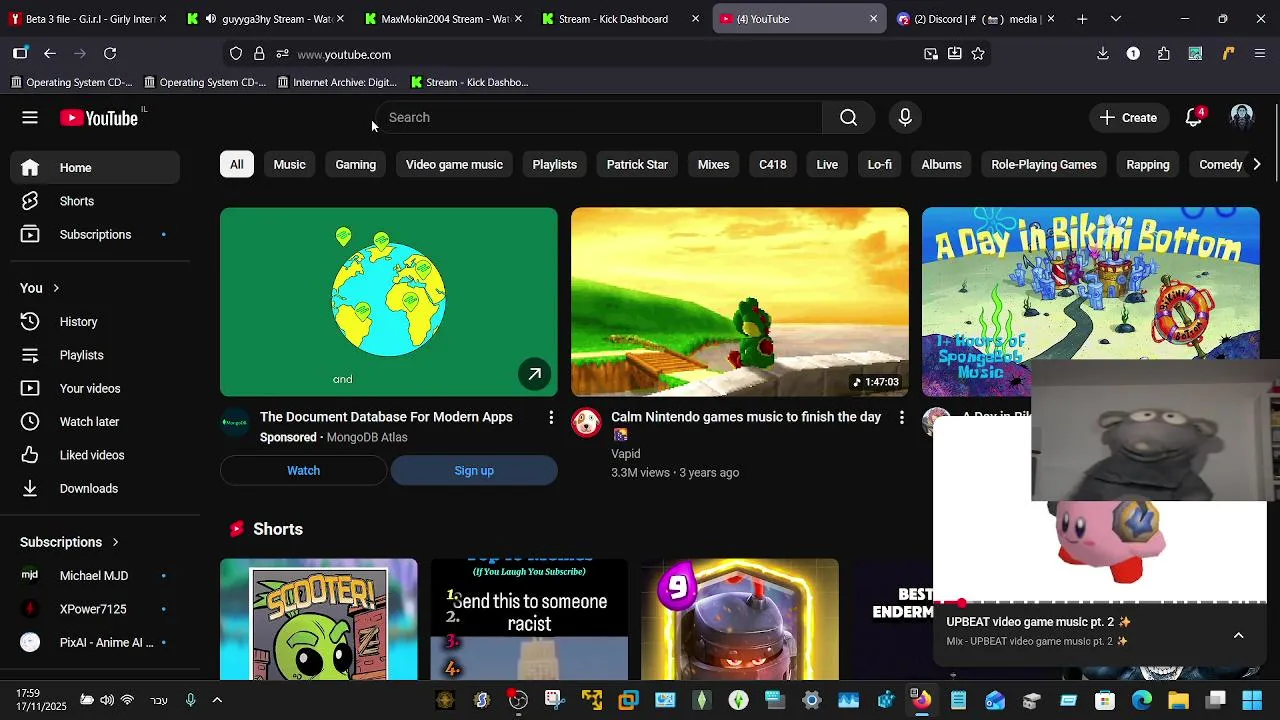Switch to the Discord browser tab
Image resolution: width=1280 pixels, height=720 pixels.
pyautogui.click(x=976, y=19)
